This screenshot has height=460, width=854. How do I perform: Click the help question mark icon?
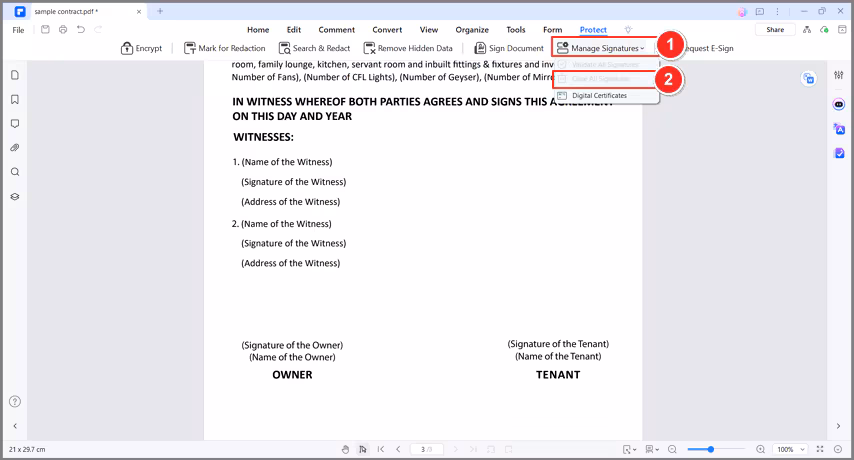(15, 402)
